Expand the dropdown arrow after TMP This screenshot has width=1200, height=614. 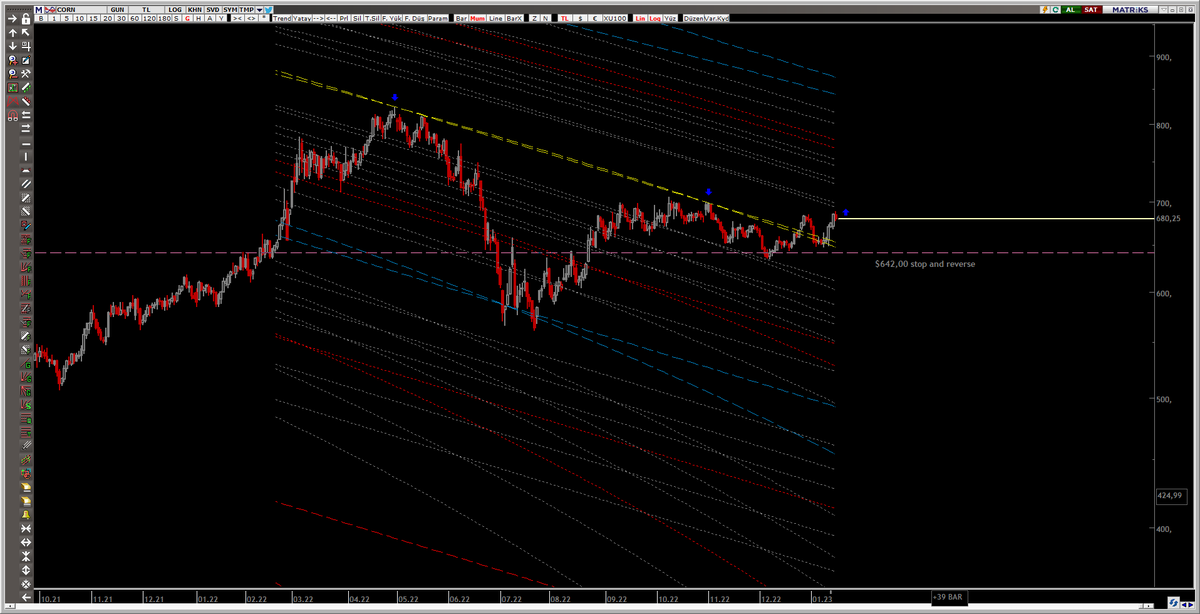(259, 10)
